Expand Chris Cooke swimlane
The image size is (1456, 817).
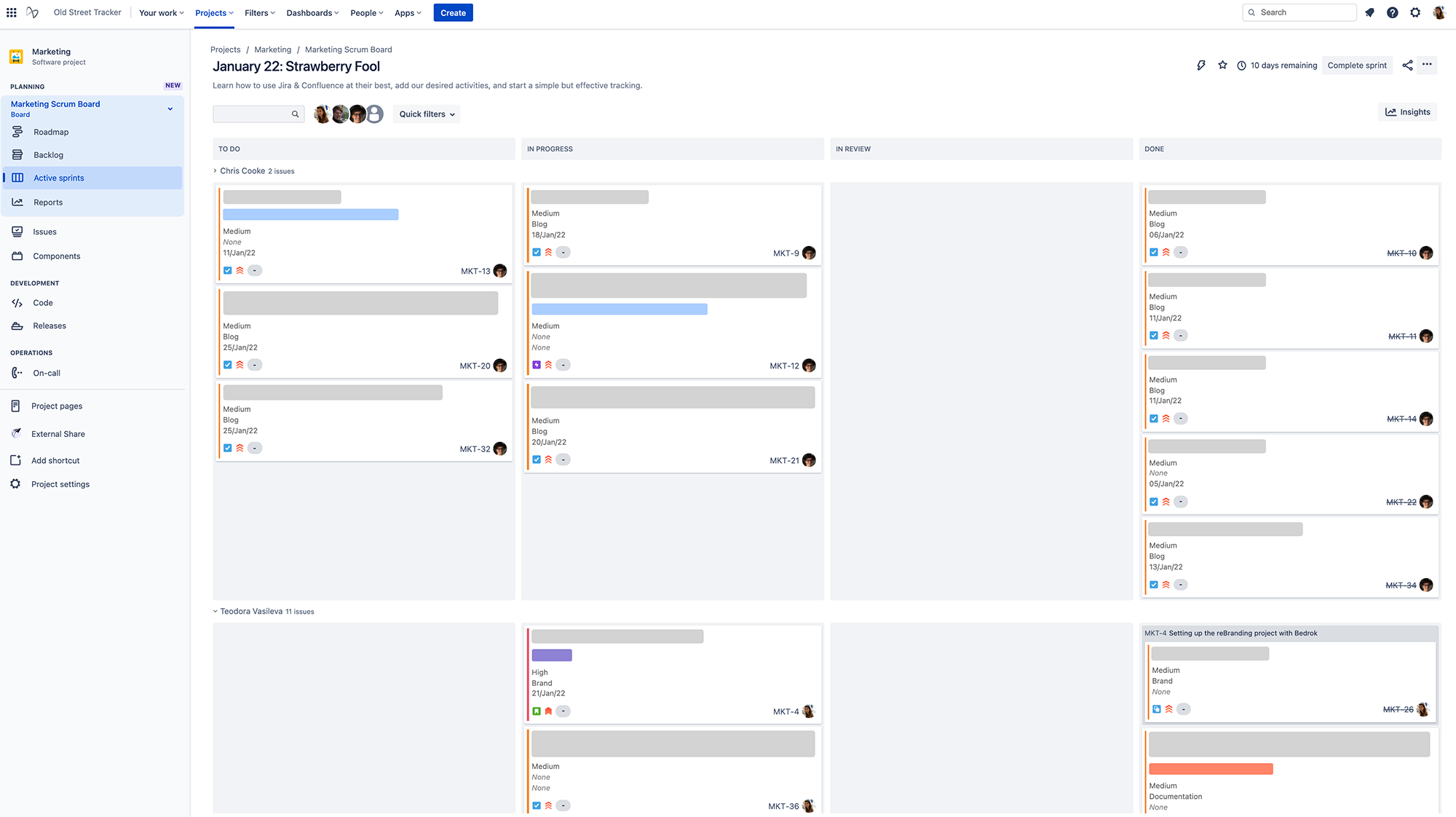click(215, 171)
